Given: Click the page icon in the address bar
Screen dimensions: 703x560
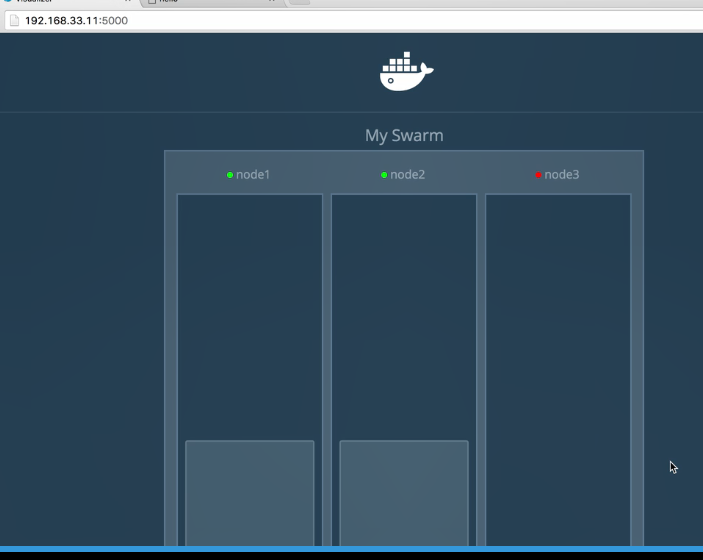Looking at the screenshot, I should (x=14, y=21).
